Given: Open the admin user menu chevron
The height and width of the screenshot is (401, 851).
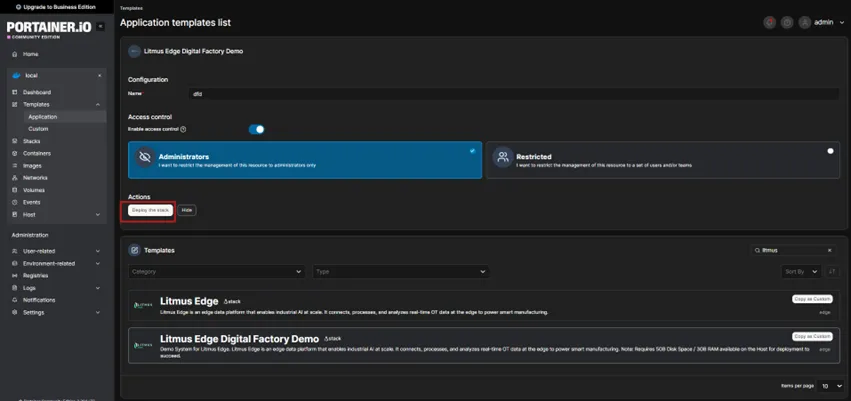Looking at the screenshot, I should pos(842,23).
